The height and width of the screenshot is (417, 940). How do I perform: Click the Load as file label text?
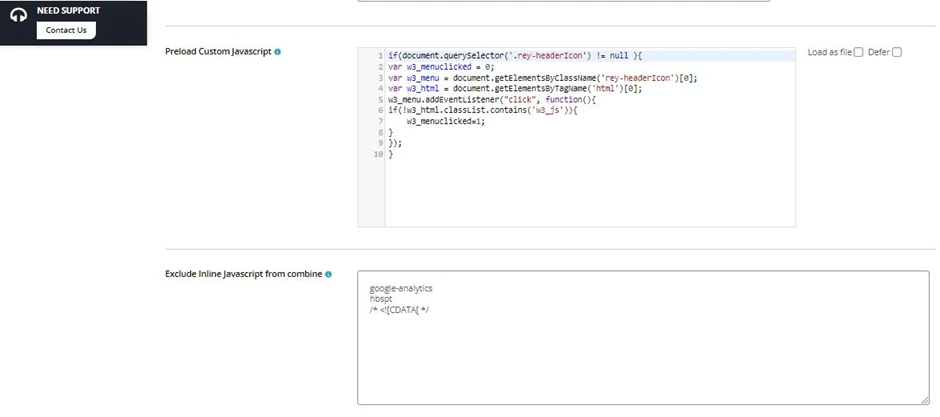click(829, 52)
